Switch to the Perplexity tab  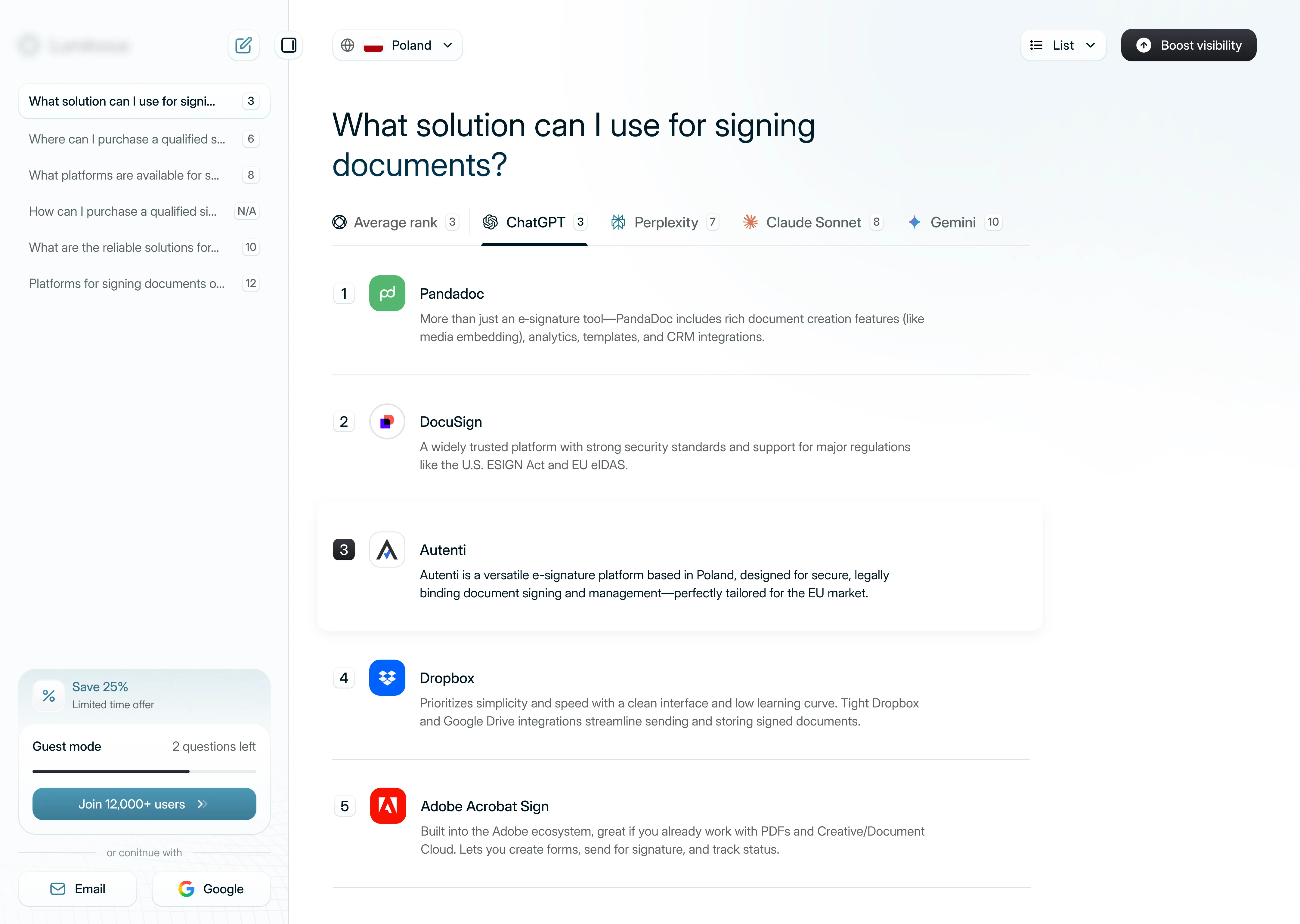665,223
